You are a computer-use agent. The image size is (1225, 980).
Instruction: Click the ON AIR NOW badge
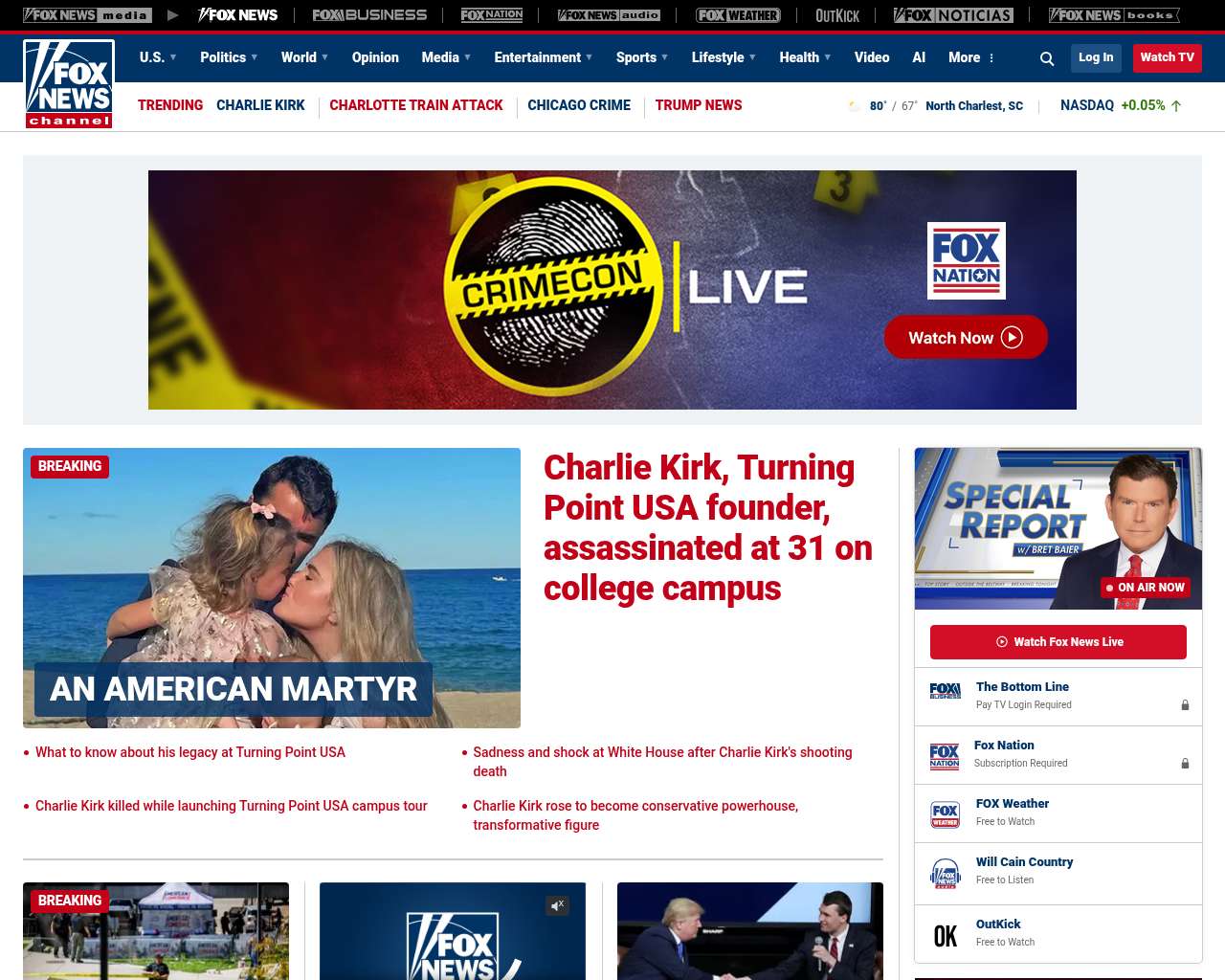[1146, 588]
